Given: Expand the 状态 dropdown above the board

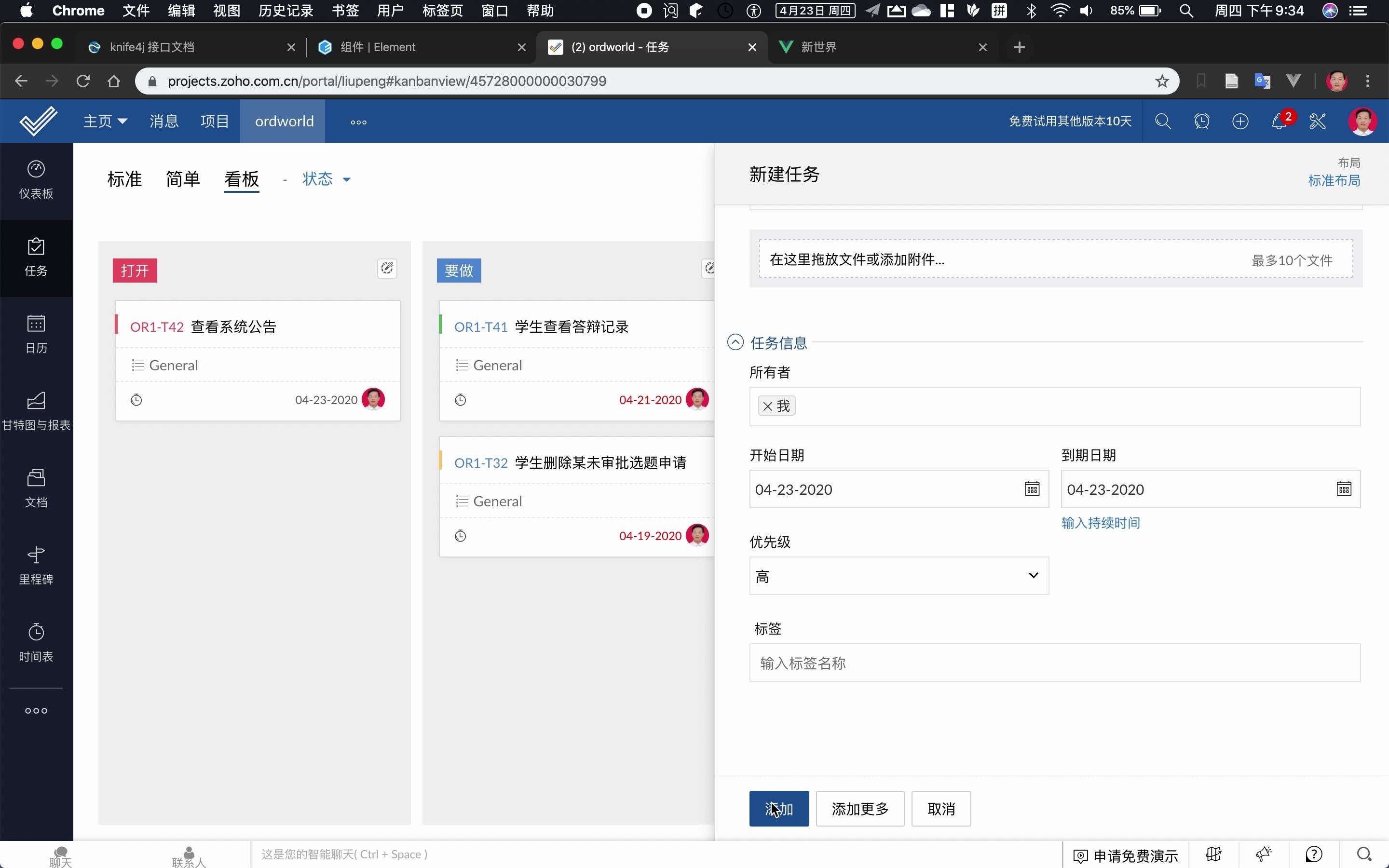Looking at the screenshot, I should tap(326, 179).
